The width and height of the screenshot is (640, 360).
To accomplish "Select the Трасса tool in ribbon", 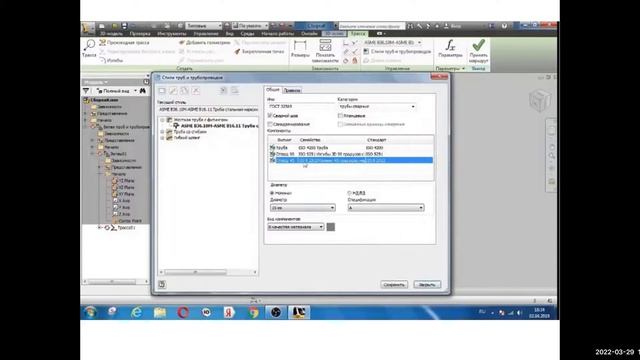I will [89, 48].
